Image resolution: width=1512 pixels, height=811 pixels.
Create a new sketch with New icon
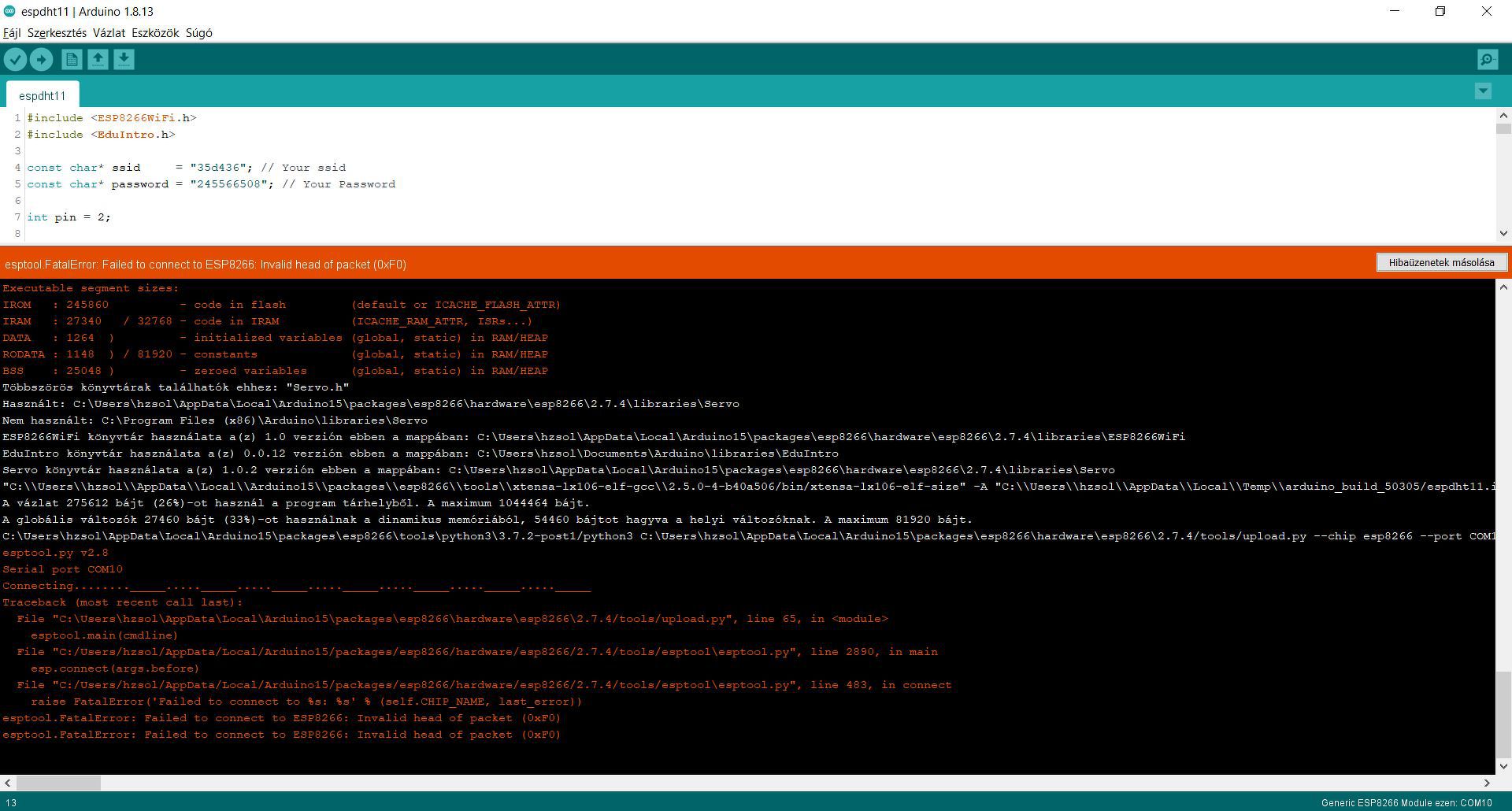coord(72,59)
